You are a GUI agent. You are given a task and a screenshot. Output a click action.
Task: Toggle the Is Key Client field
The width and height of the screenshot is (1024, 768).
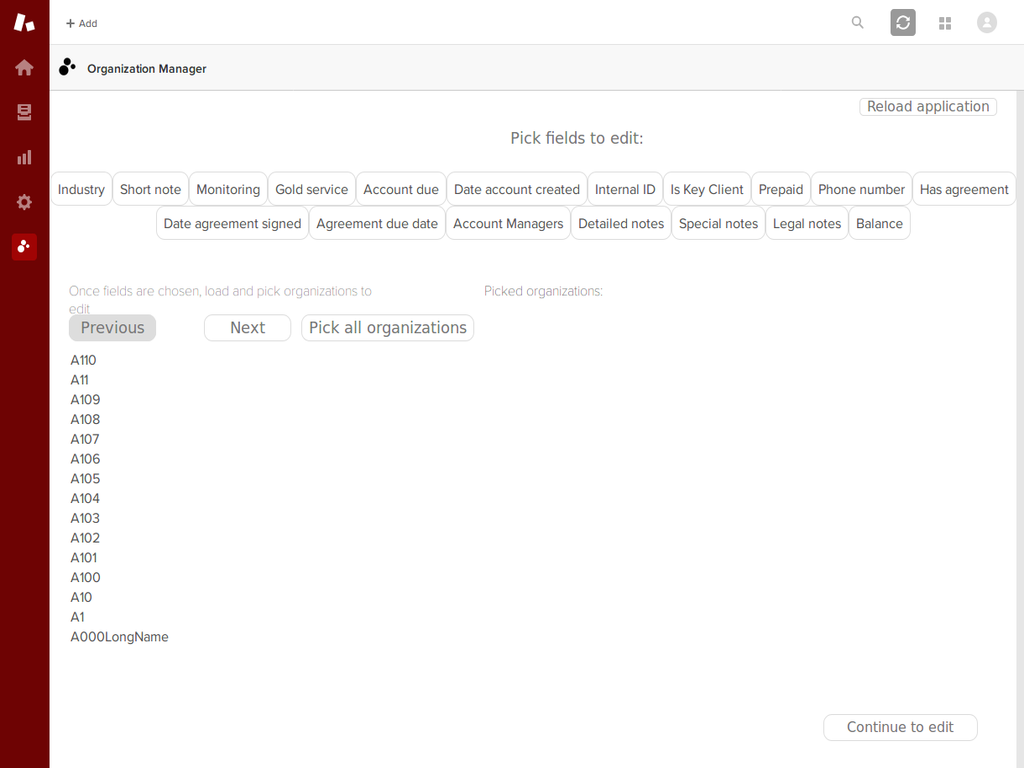tap(706, 189)
